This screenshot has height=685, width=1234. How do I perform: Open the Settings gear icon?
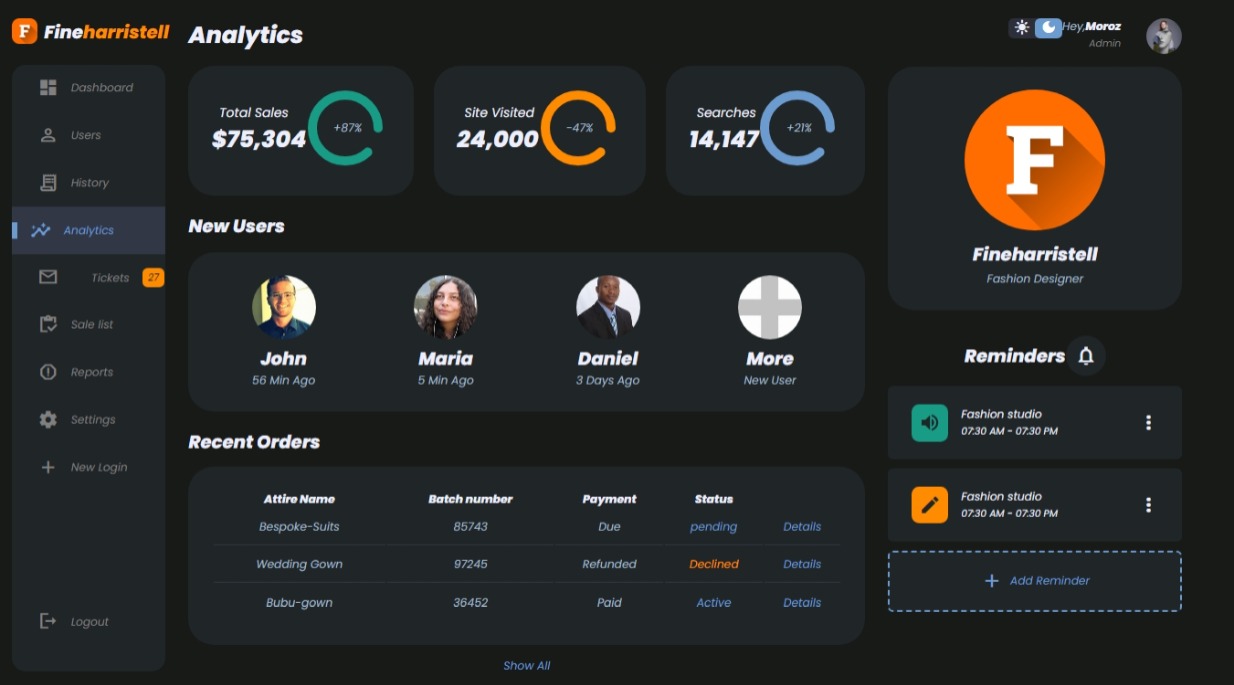48,419
